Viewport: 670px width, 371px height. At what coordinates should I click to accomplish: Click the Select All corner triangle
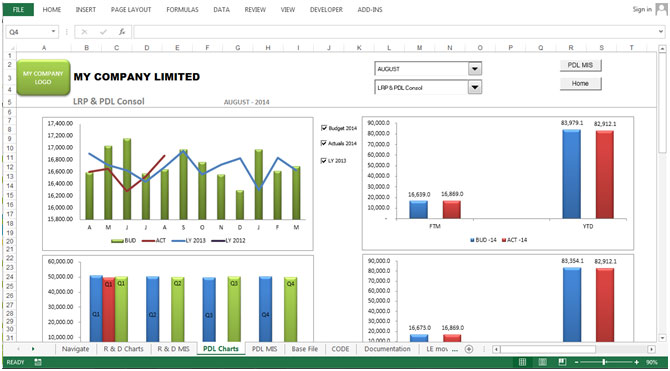click(12, 48)
